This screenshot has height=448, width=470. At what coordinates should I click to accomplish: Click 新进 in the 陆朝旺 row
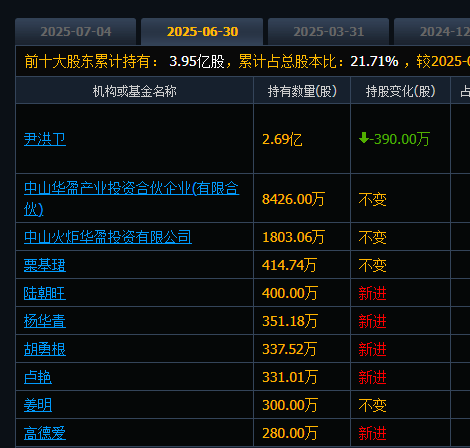click(372, 294)
